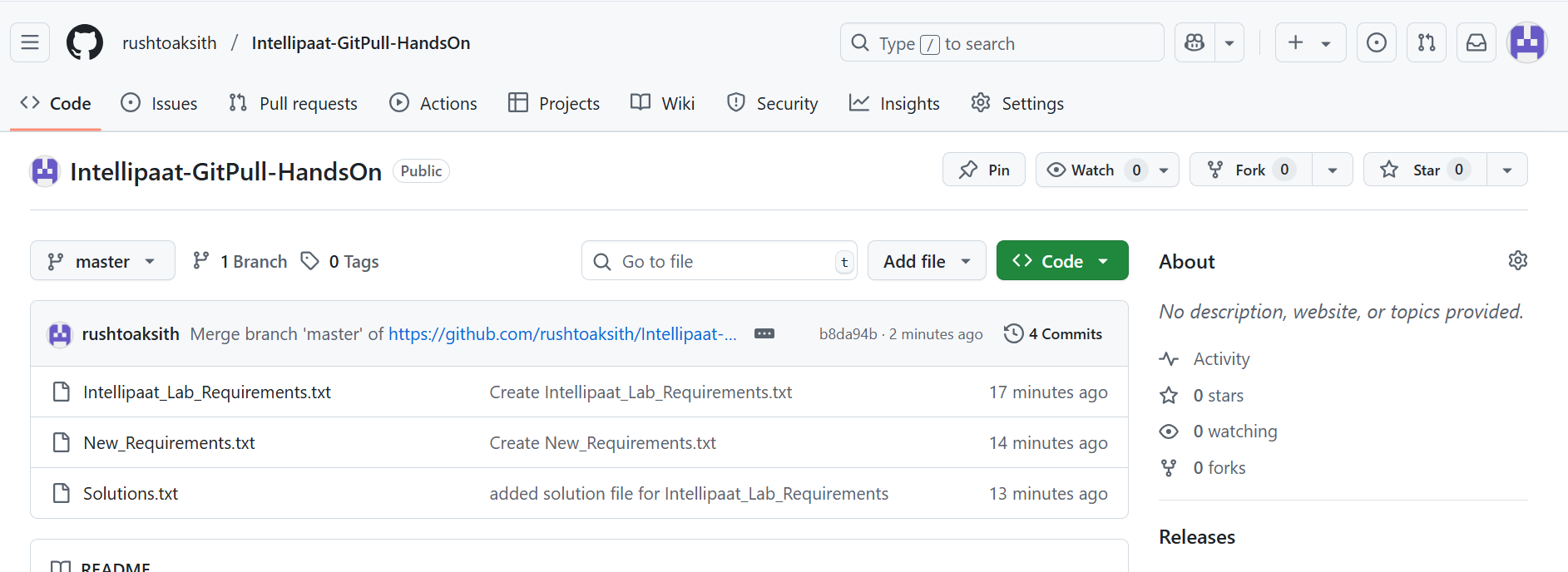Open the 0 watching link

1218,431
